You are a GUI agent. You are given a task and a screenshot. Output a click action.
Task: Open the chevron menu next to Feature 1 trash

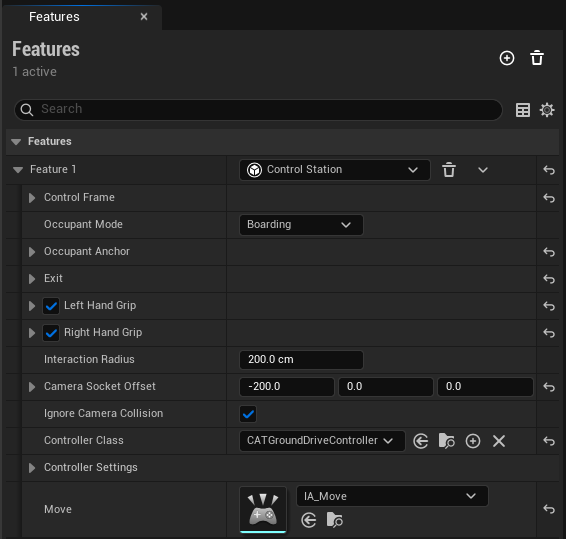483,170
